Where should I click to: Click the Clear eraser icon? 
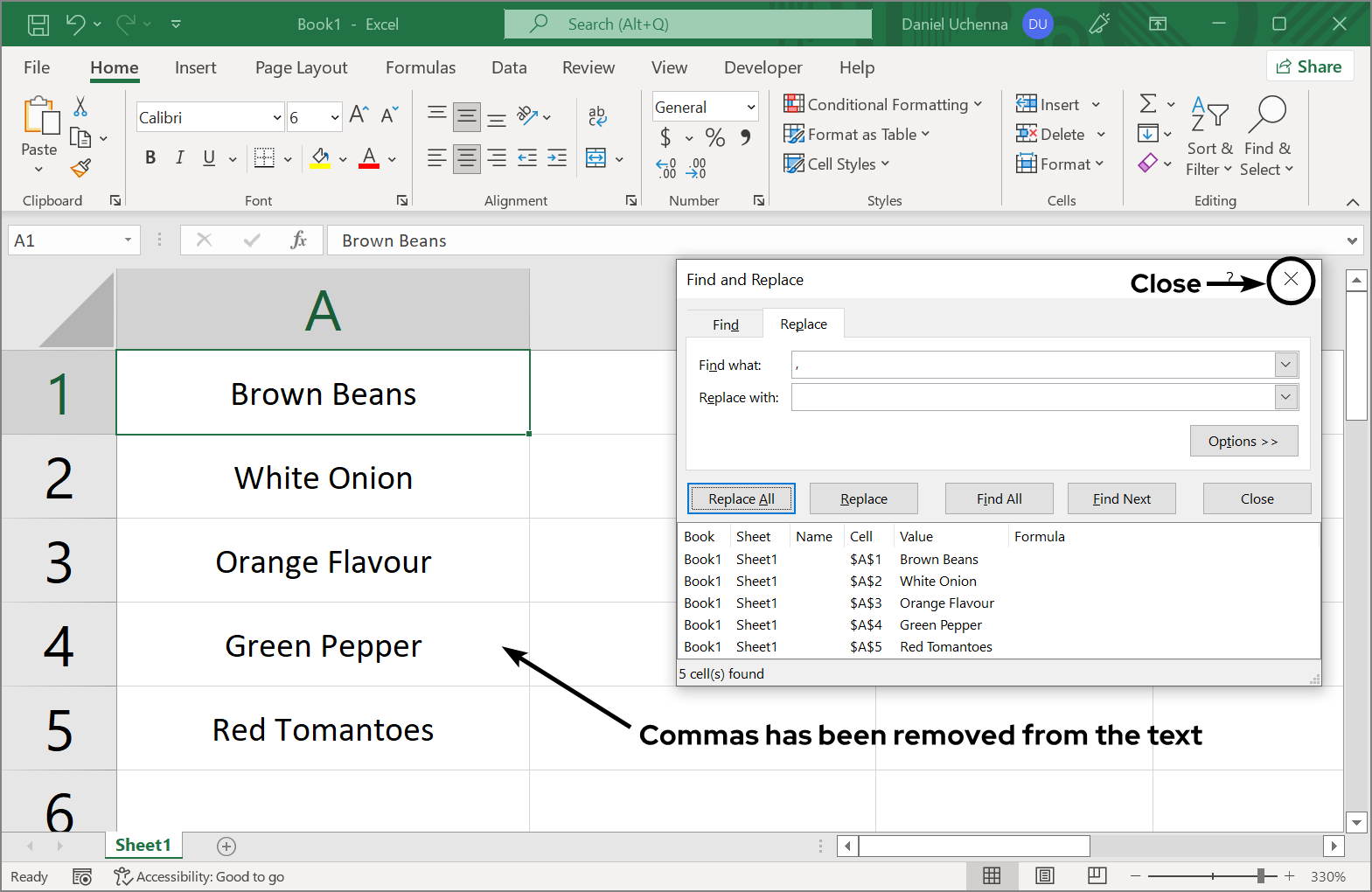(x=1148, y=163)
